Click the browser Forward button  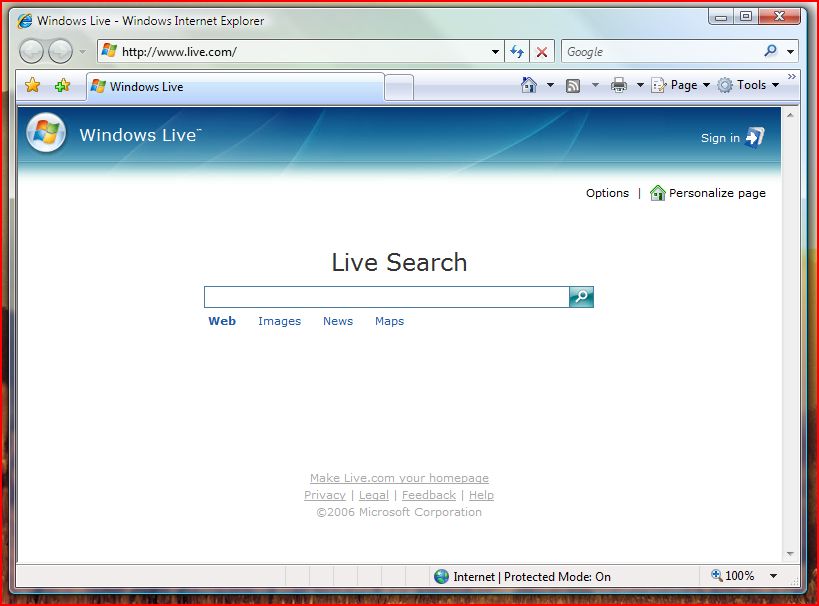tap(61, 52)
